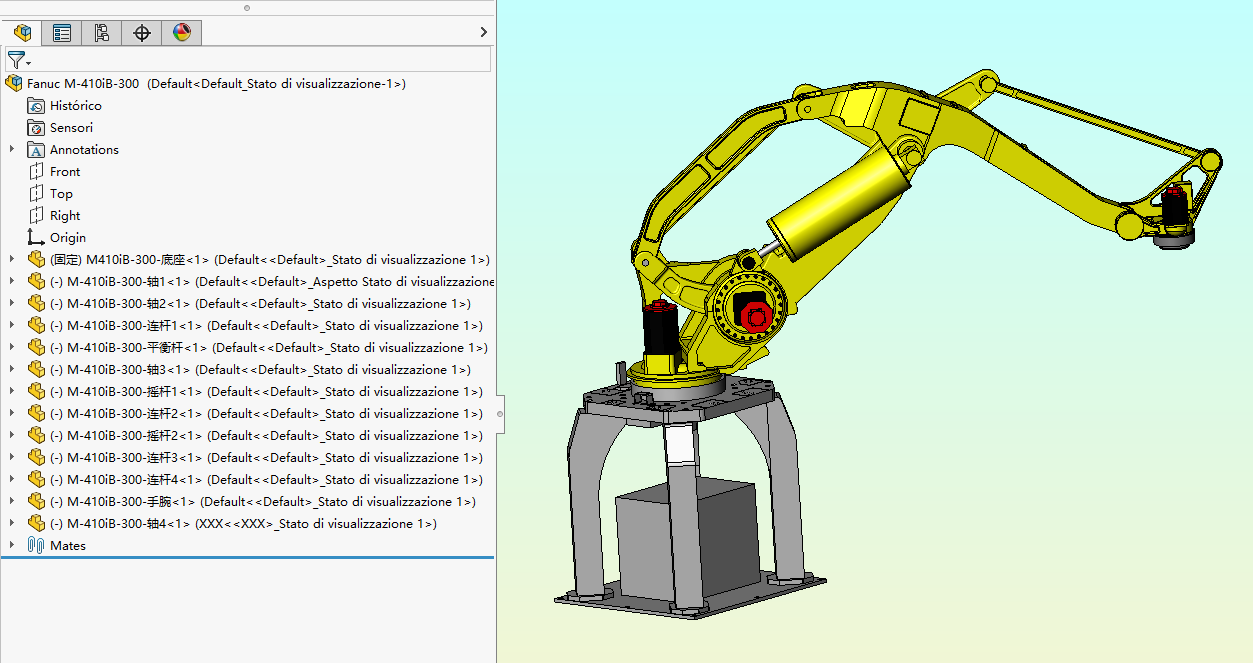Expand the M-410iB-300-连杆4<1> component

coord(12,479)
